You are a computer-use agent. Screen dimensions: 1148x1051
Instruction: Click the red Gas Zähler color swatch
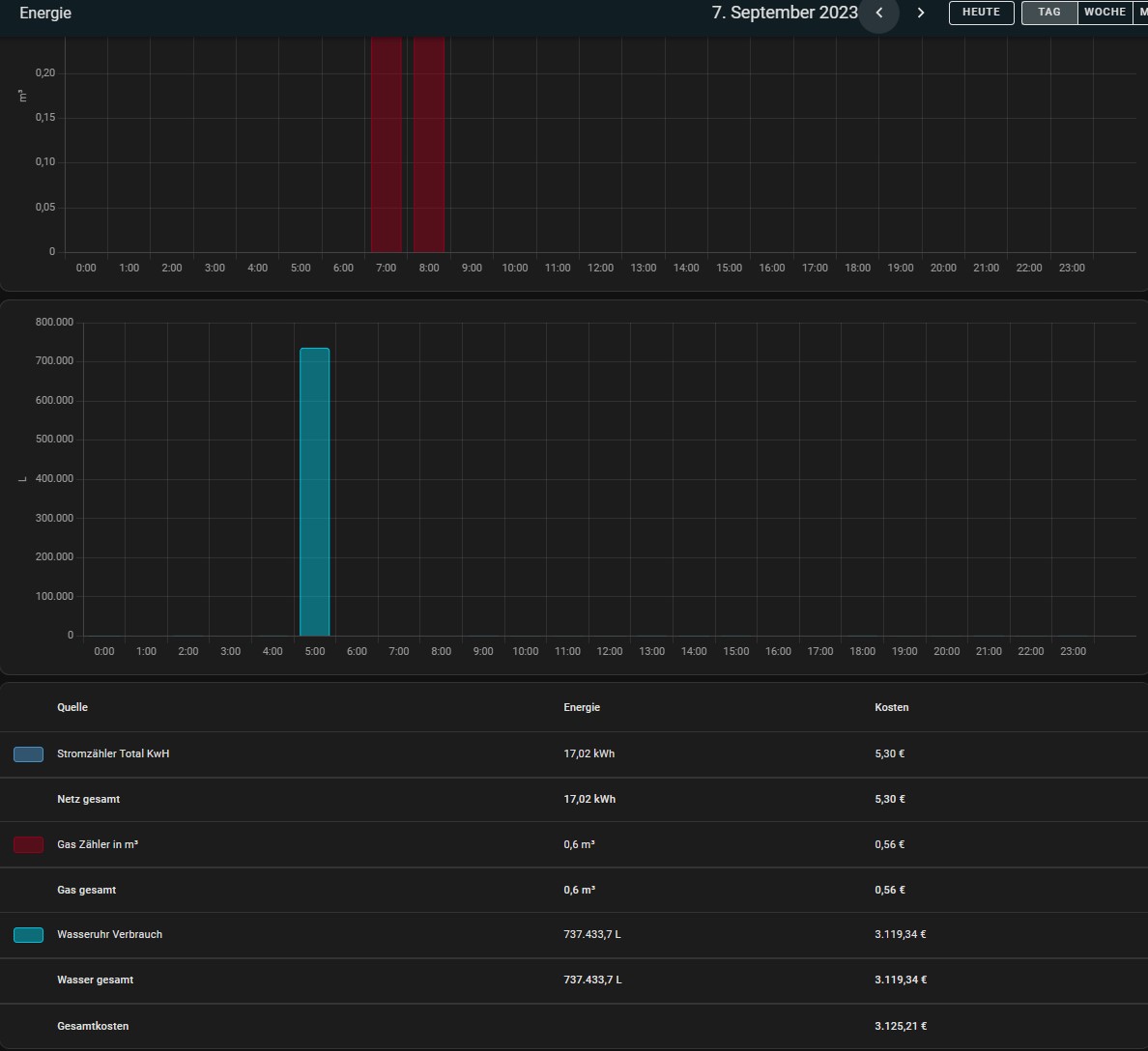tap(28, 845)
